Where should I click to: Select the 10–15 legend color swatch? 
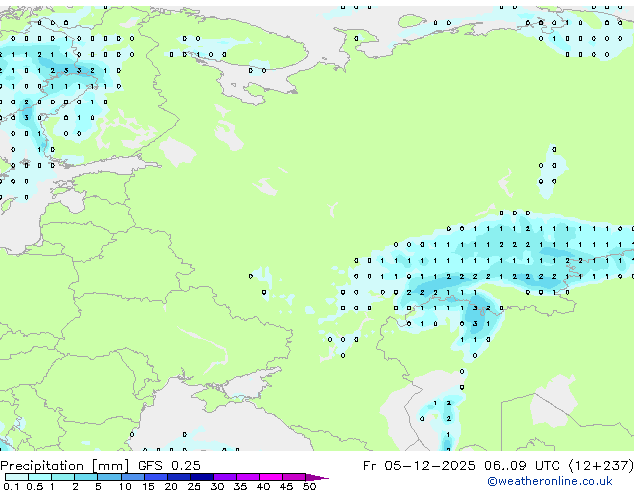click(133, 477)
